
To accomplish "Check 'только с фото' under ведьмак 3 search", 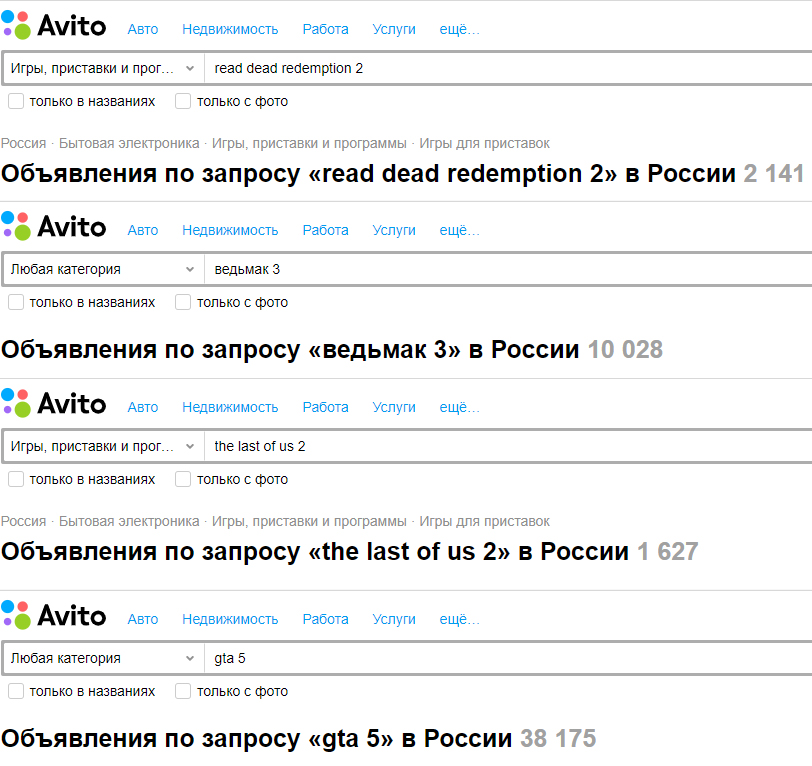I will point(183,302).
